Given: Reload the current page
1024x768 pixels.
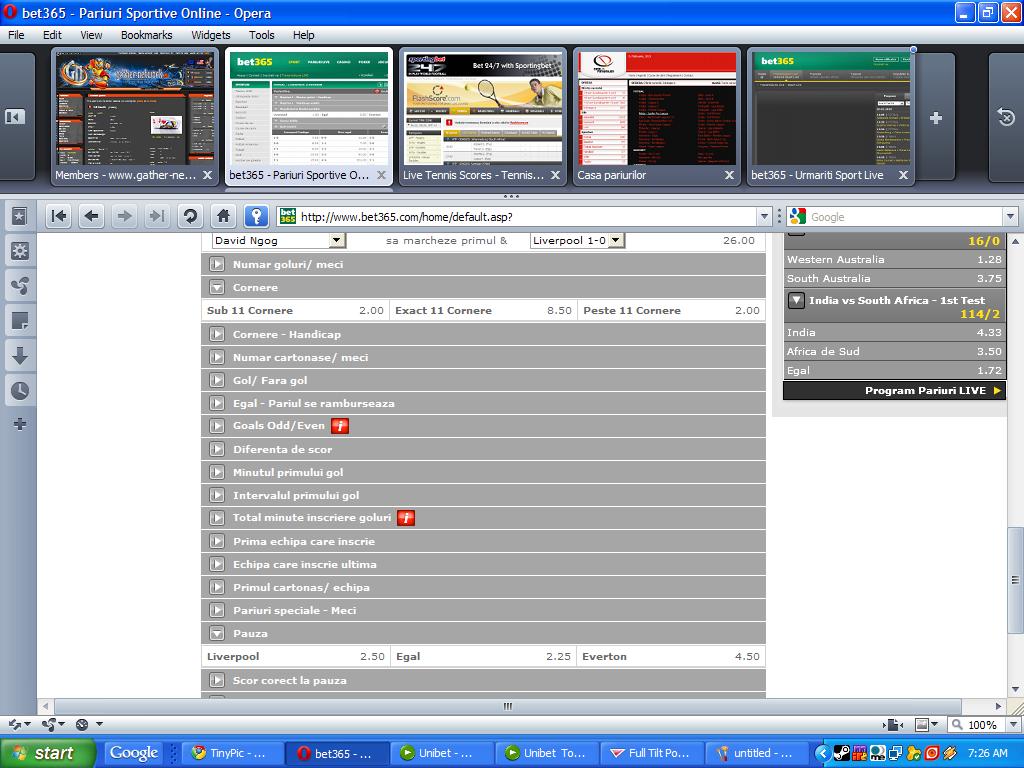Looking at the screenshot, I should [190, 216].
